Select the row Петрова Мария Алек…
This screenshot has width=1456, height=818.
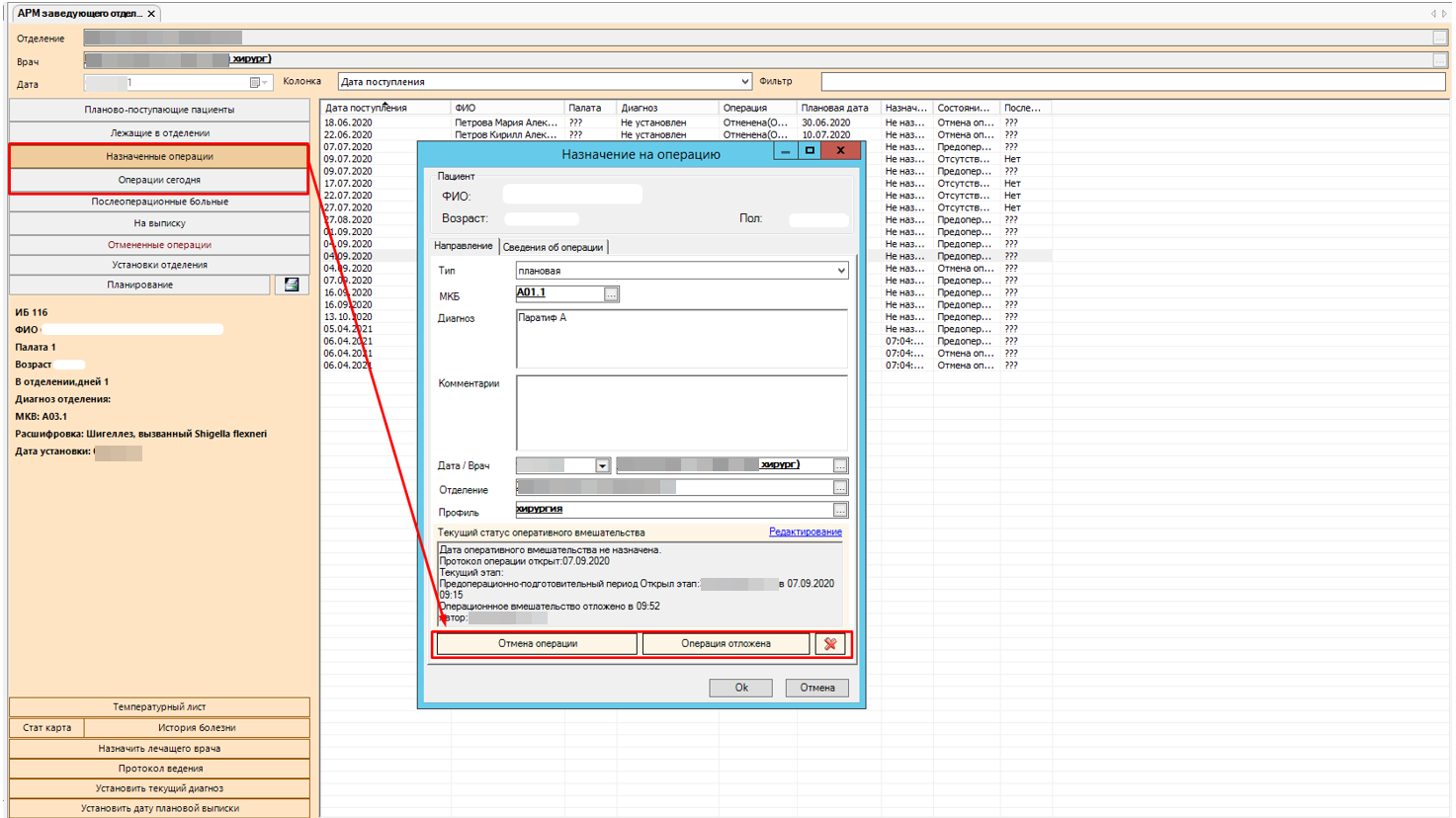click(686, 123)
